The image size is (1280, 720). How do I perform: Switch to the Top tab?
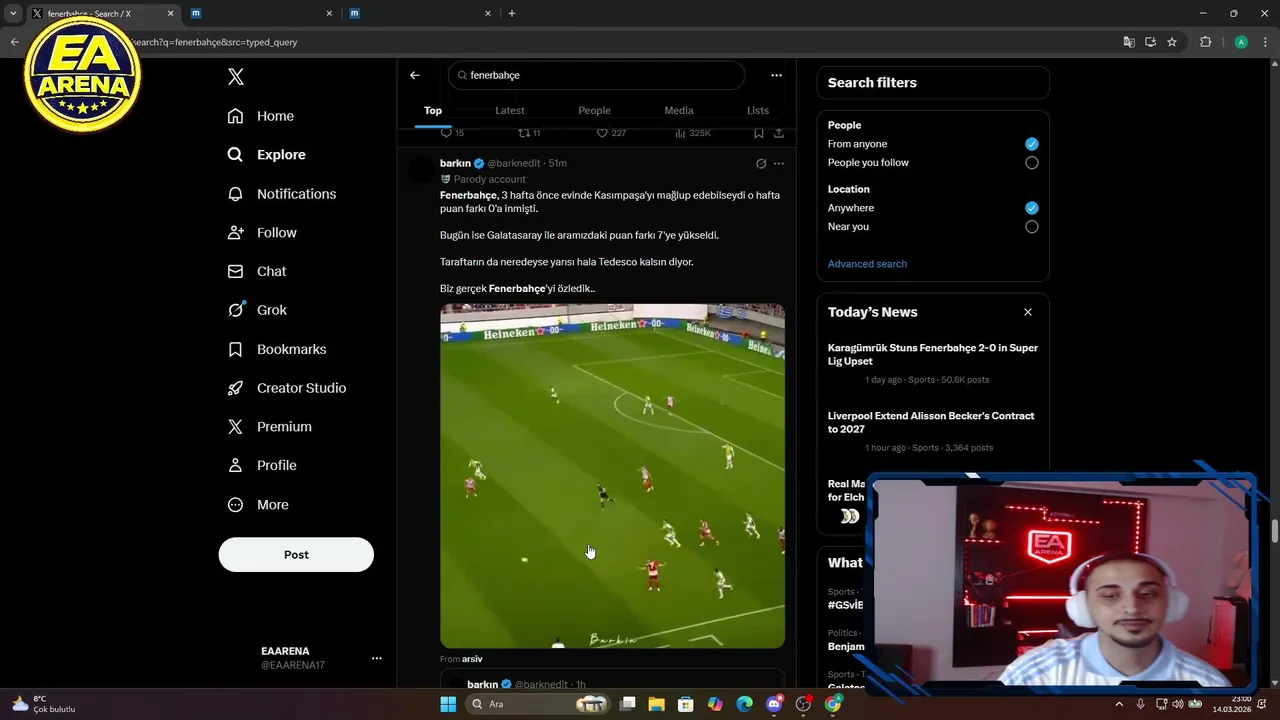click(x=433, y=111)
